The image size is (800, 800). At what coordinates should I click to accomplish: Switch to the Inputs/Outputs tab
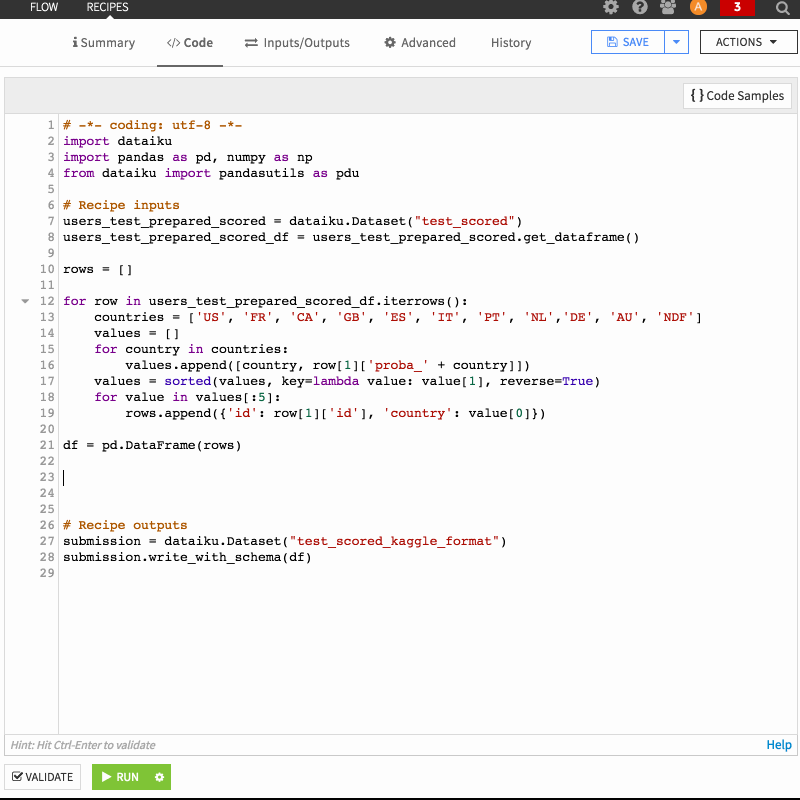tap(297, 43)
